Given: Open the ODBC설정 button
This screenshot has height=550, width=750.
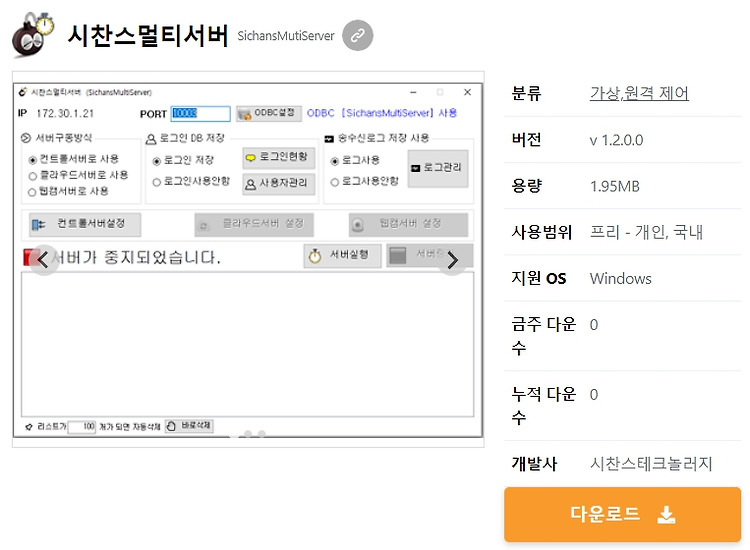Looking at the screenshot, I should pos(268,113).
